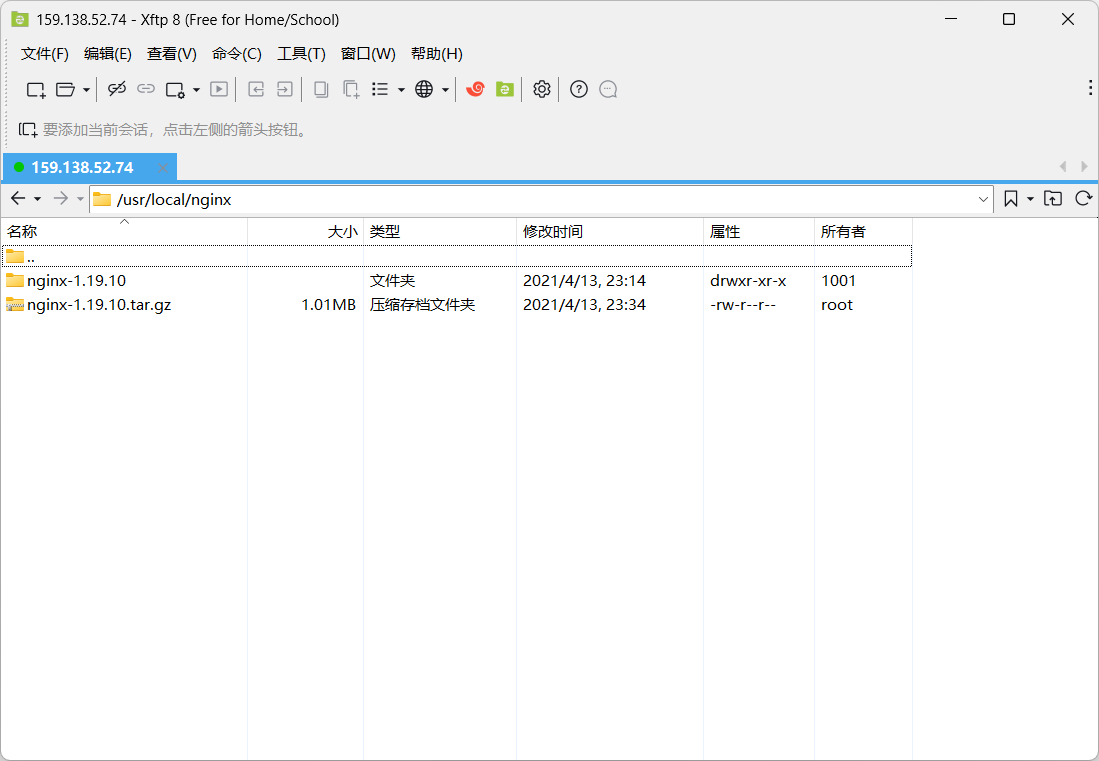Launch Xshell via red swirl icon

[475, 89]
